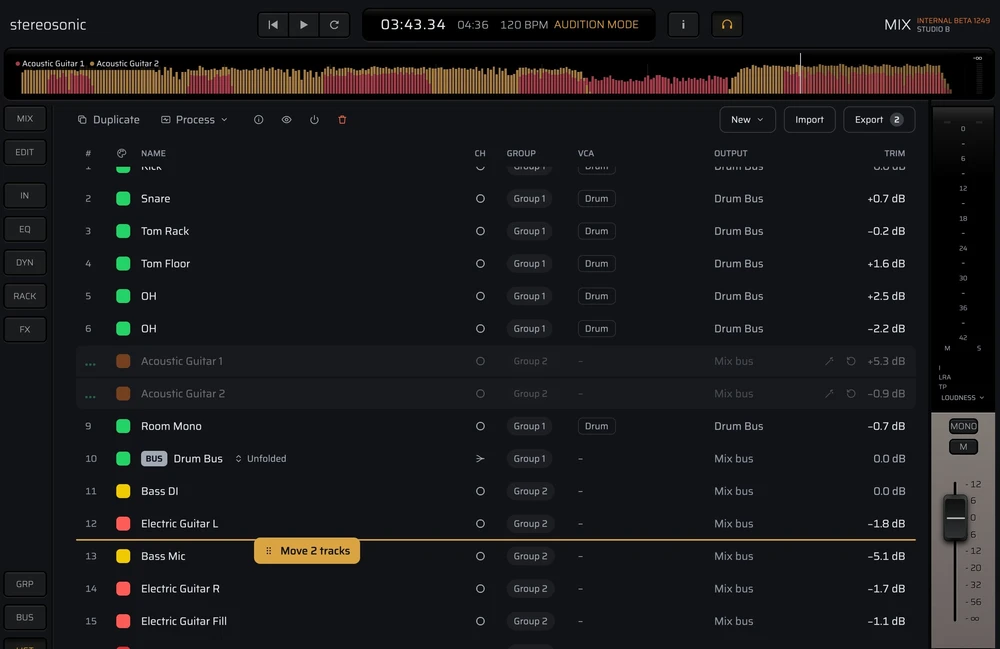1000x649 pixels.
Task: Click the 120 BPM tempo value
Action: pos(524,25)
